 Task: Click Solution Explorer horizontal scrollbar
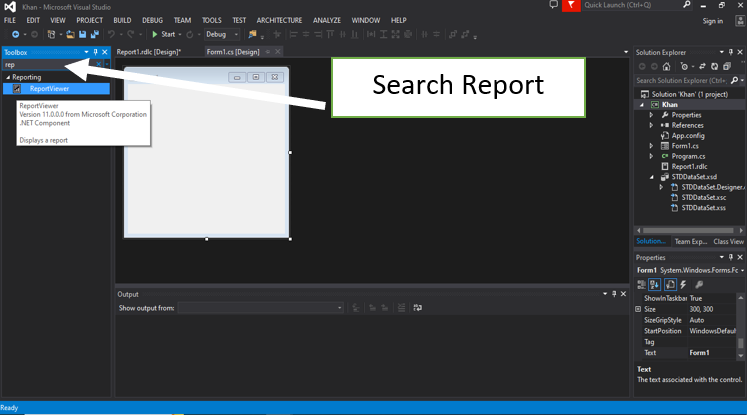point(688,231)
